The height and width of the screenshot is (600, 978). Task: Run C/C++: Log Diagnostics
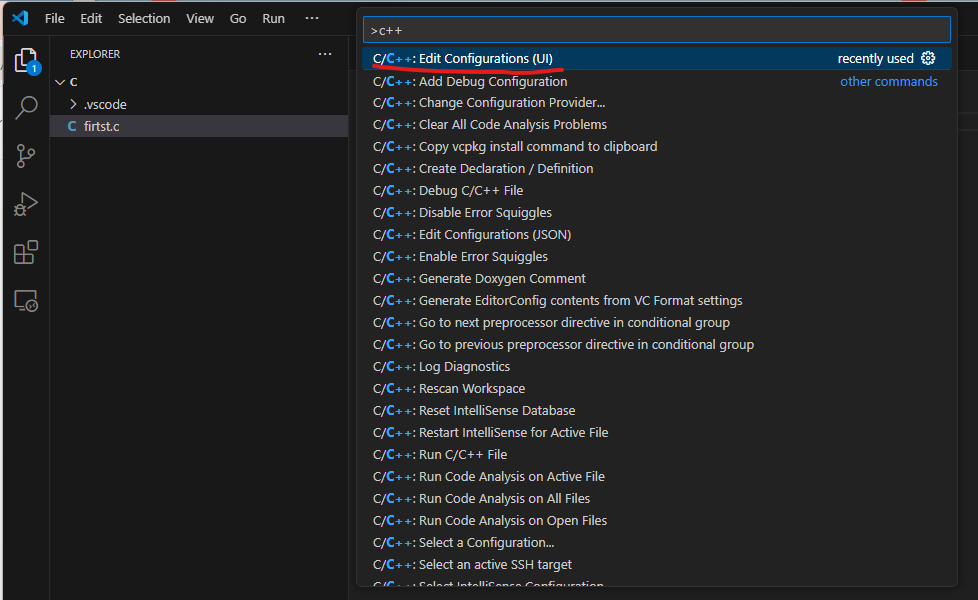click(657, 366)
